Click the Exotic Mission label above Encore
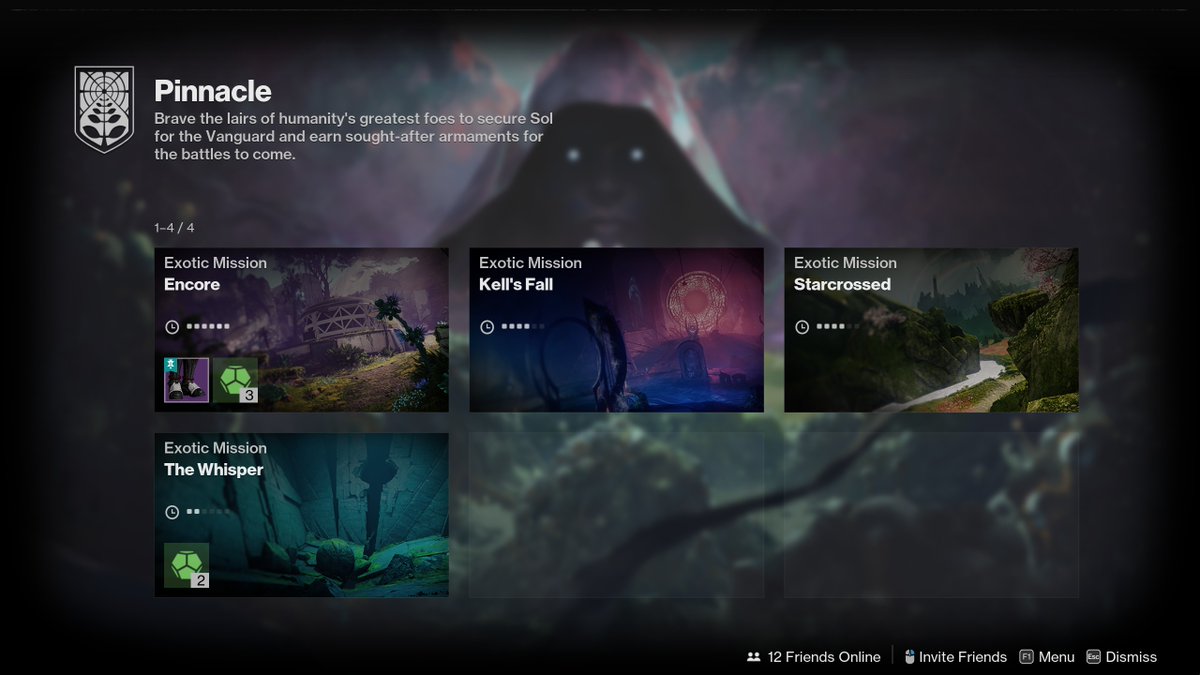 click(215, 263)
